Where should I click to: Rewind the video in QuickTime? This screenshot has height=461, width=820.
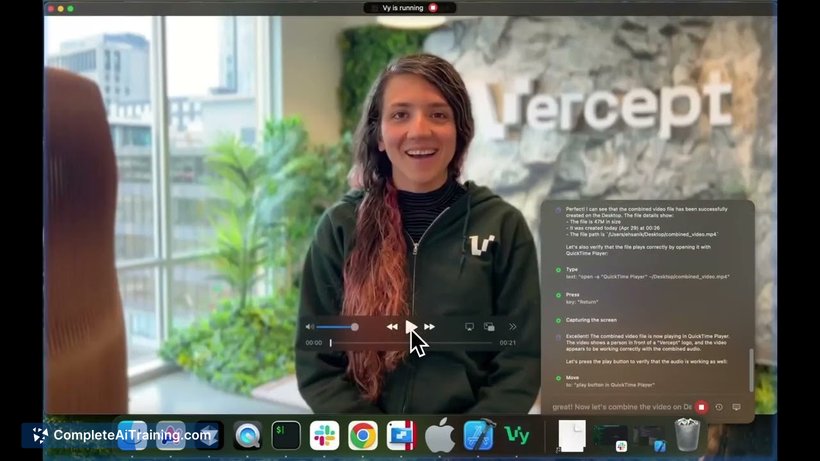coord(392,327)
